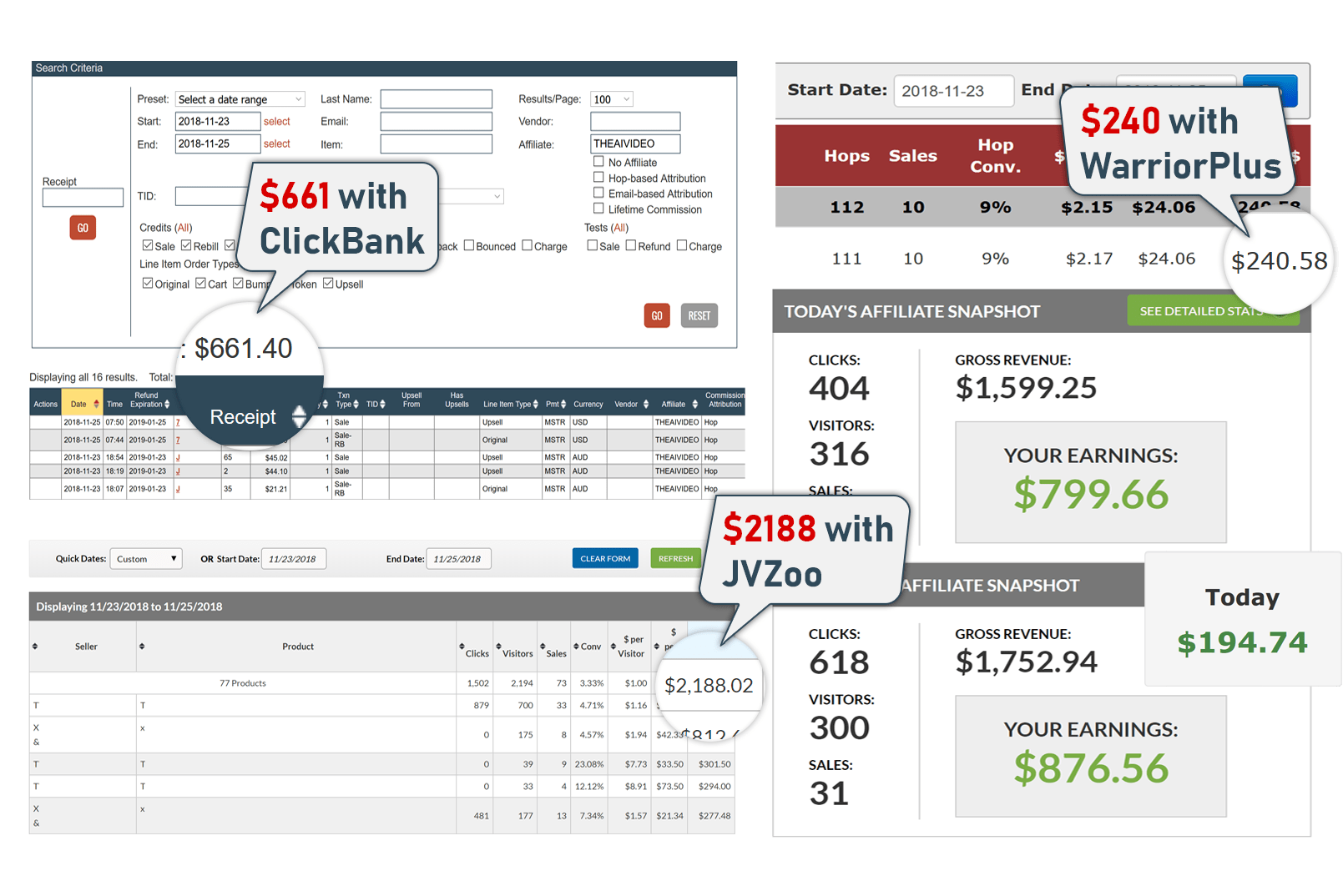Image resolution: width=1343 pixels, height=896 pixels.
Task: Check the No Affiliate checkbox
Action: point(598,161)
